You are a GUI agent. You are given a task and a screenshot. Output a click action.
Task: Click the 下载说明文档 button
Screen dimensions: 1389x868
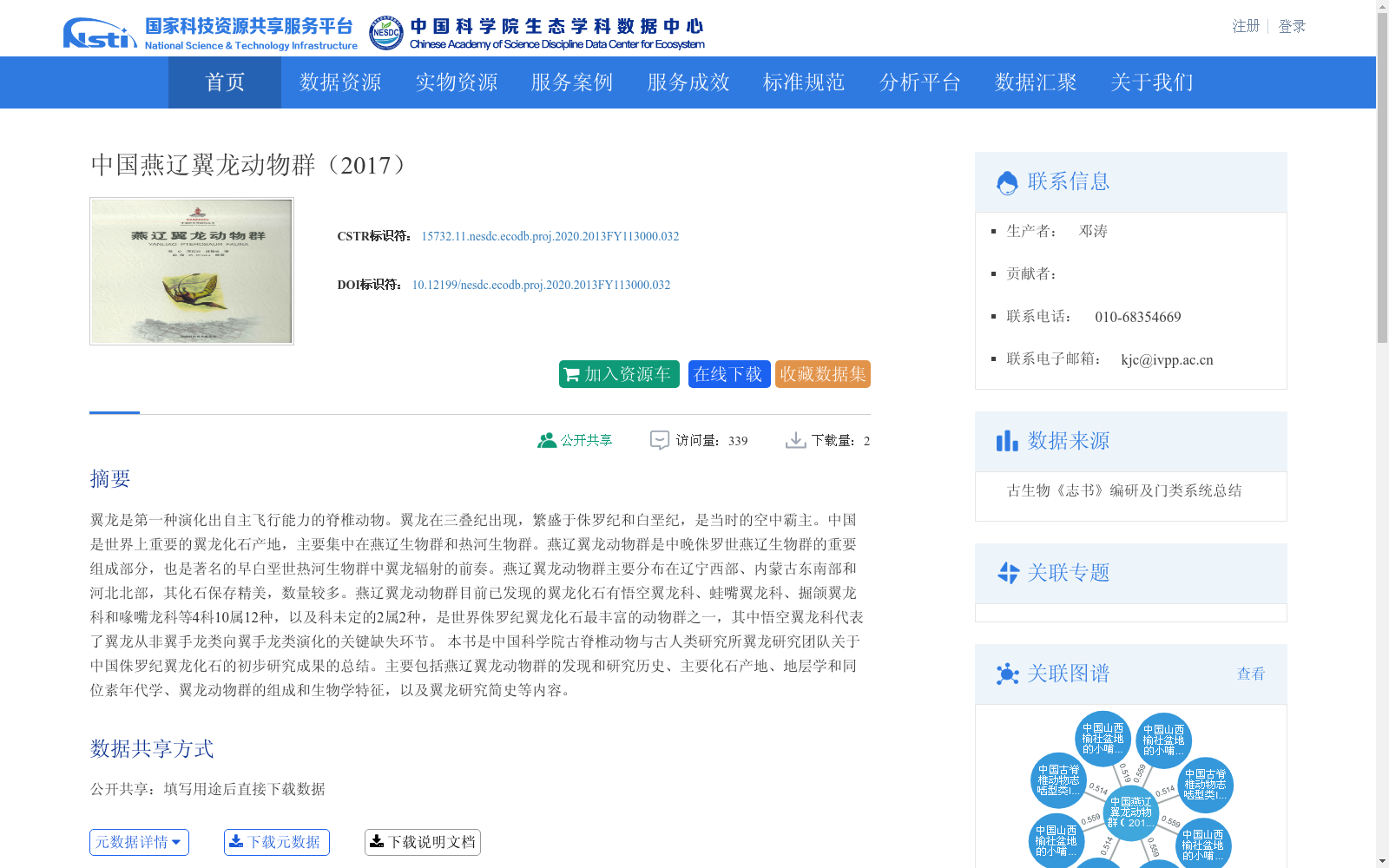pyautogui.click(x=423, y=842)
